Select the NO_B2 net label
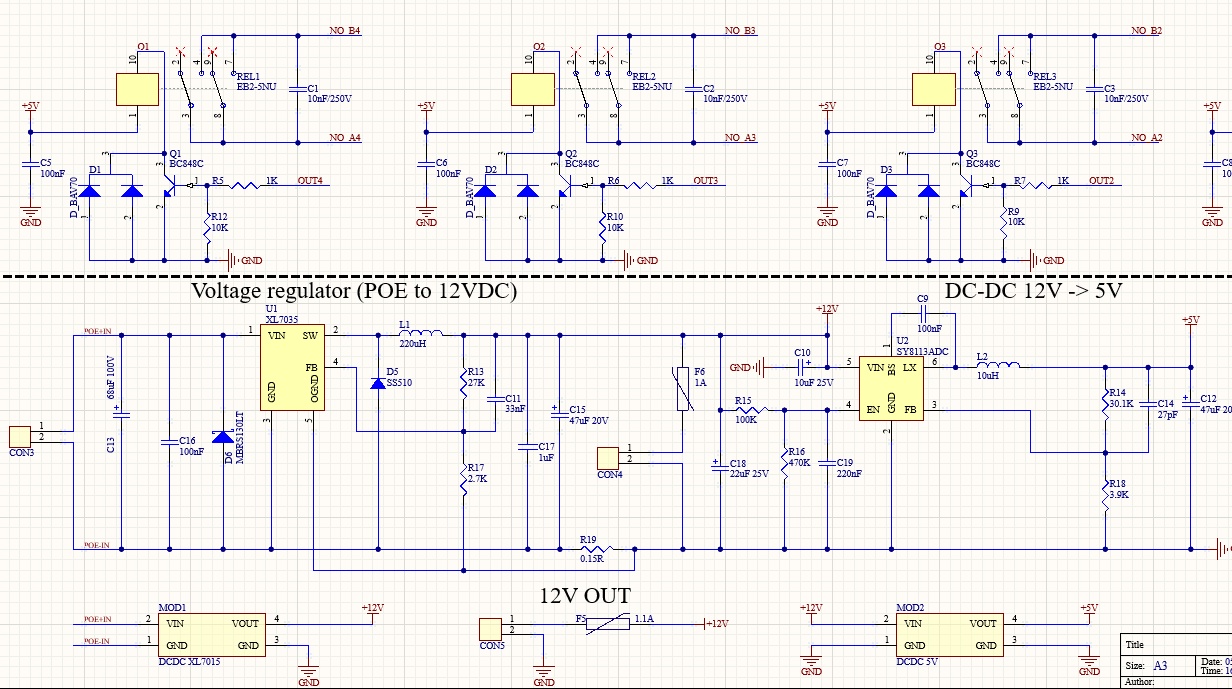The height and width of the screenshot is (689, 1232). tap(1146, 31)
